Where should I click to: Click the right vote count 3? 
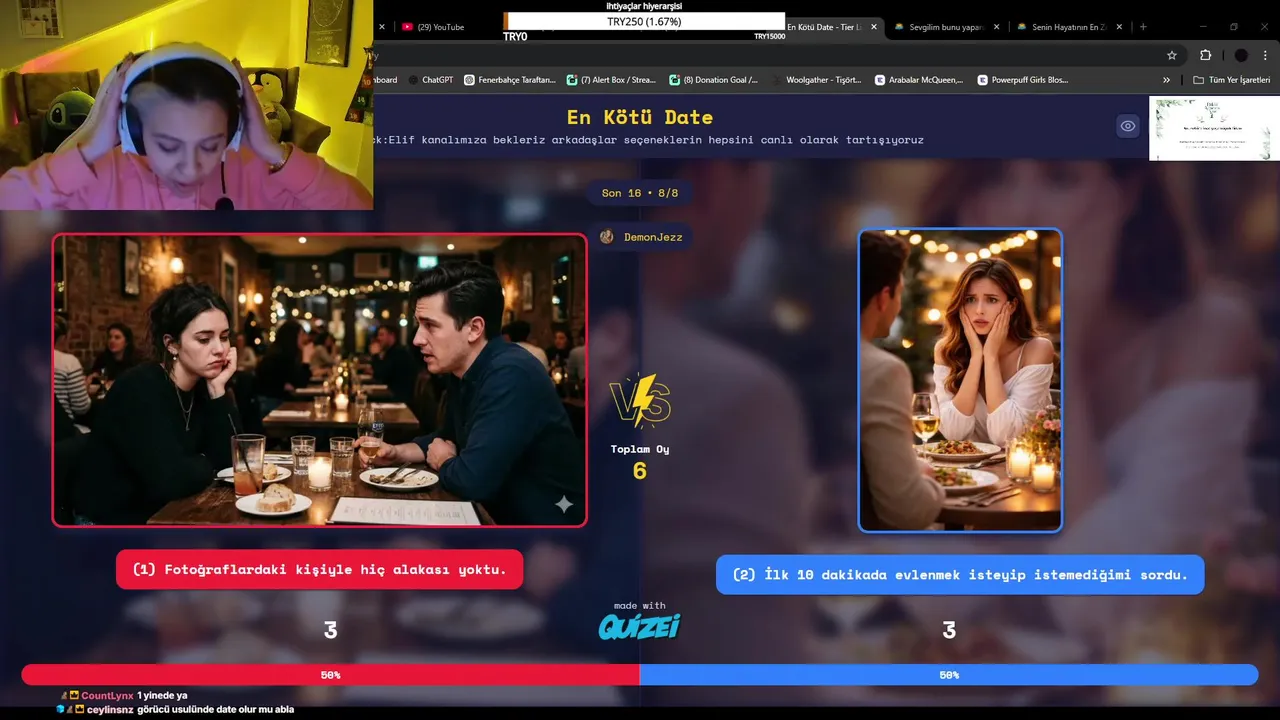(x=949, y=630)
